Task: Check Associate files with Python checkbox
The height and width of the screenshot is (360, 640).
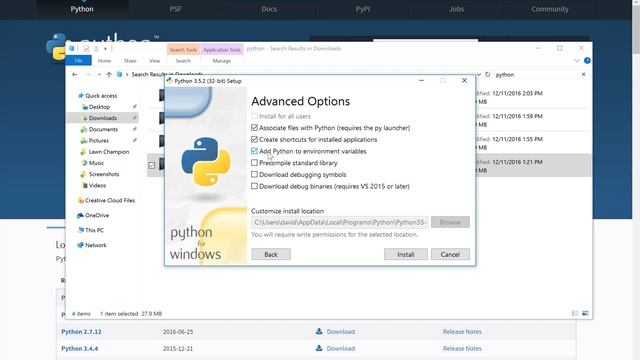Action: [254, 128]
